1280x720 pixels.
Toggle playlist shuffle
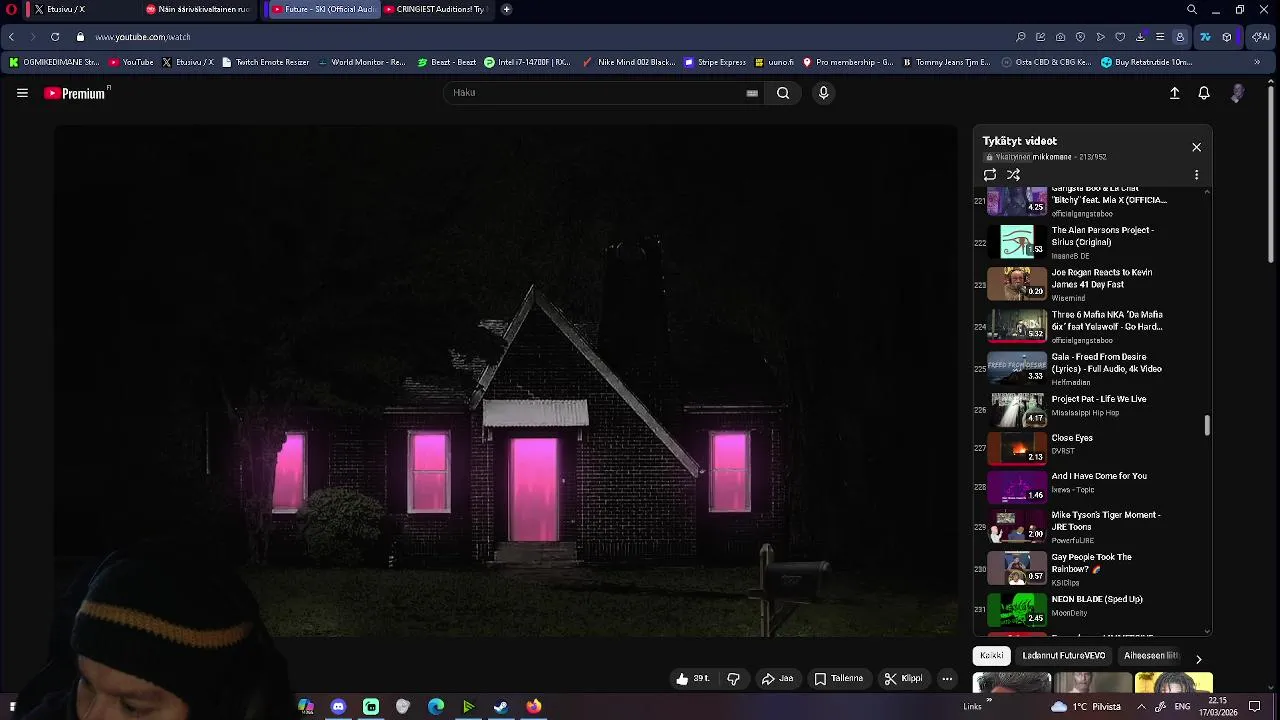(x=1013, y=175)
